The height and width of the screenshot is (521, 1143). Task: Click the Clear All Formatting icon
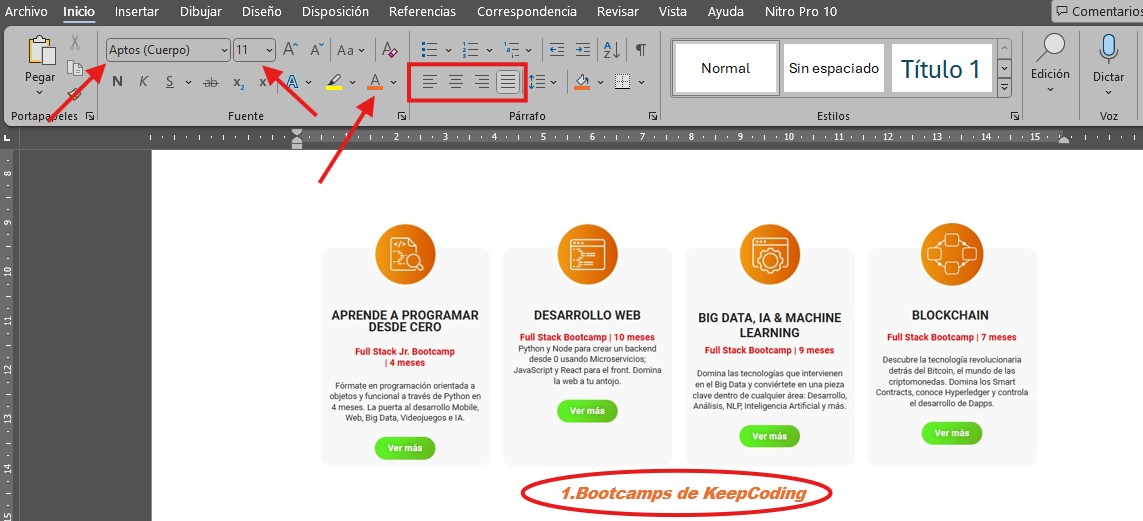(x=390, y=50)
